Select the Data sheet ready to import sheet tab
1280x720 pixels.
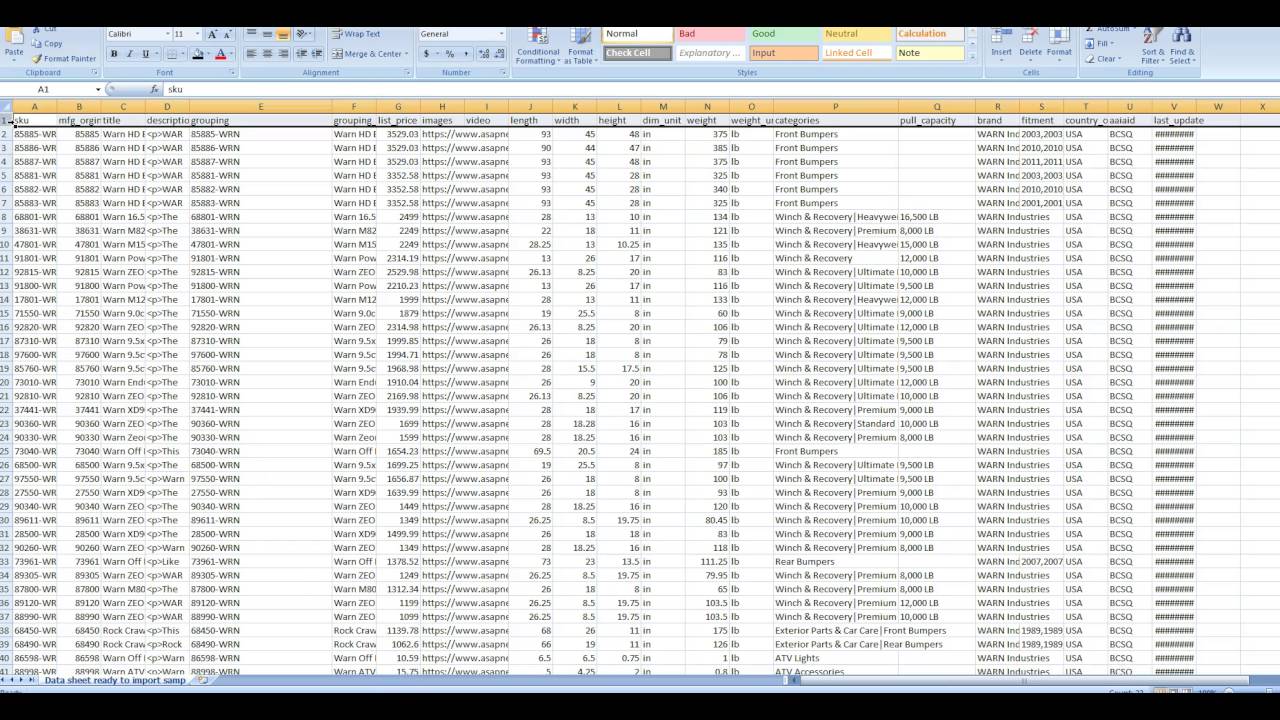click(x=115, y=680)
